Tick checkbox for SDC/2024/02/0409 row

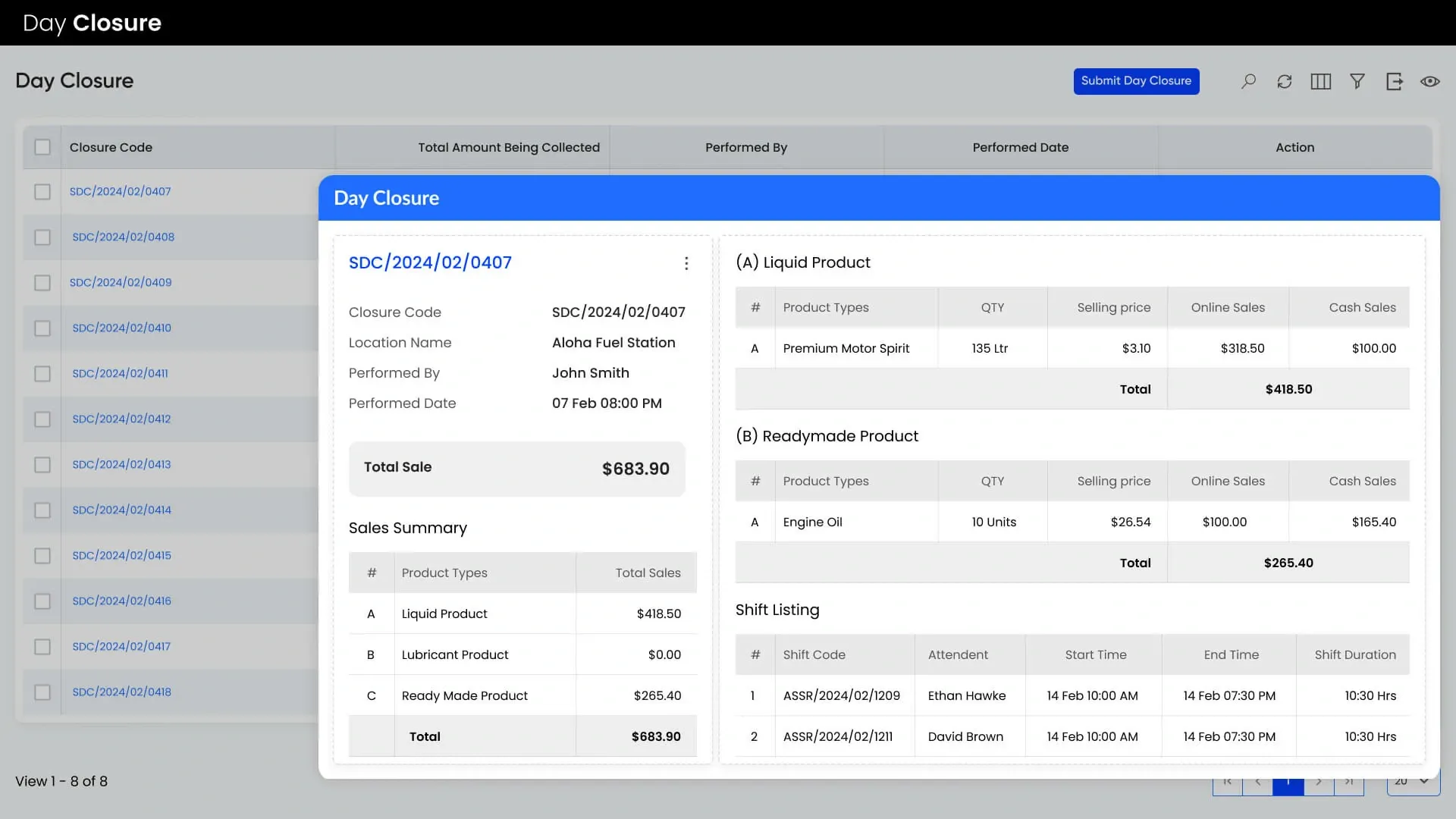pos(42,283)
